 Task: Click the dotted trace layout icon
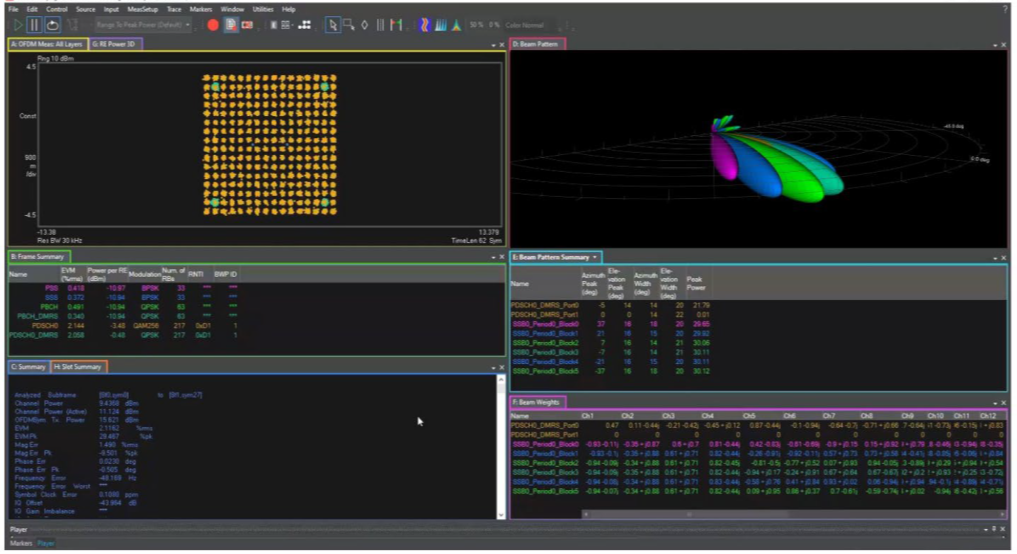click(x=305, y=25)
